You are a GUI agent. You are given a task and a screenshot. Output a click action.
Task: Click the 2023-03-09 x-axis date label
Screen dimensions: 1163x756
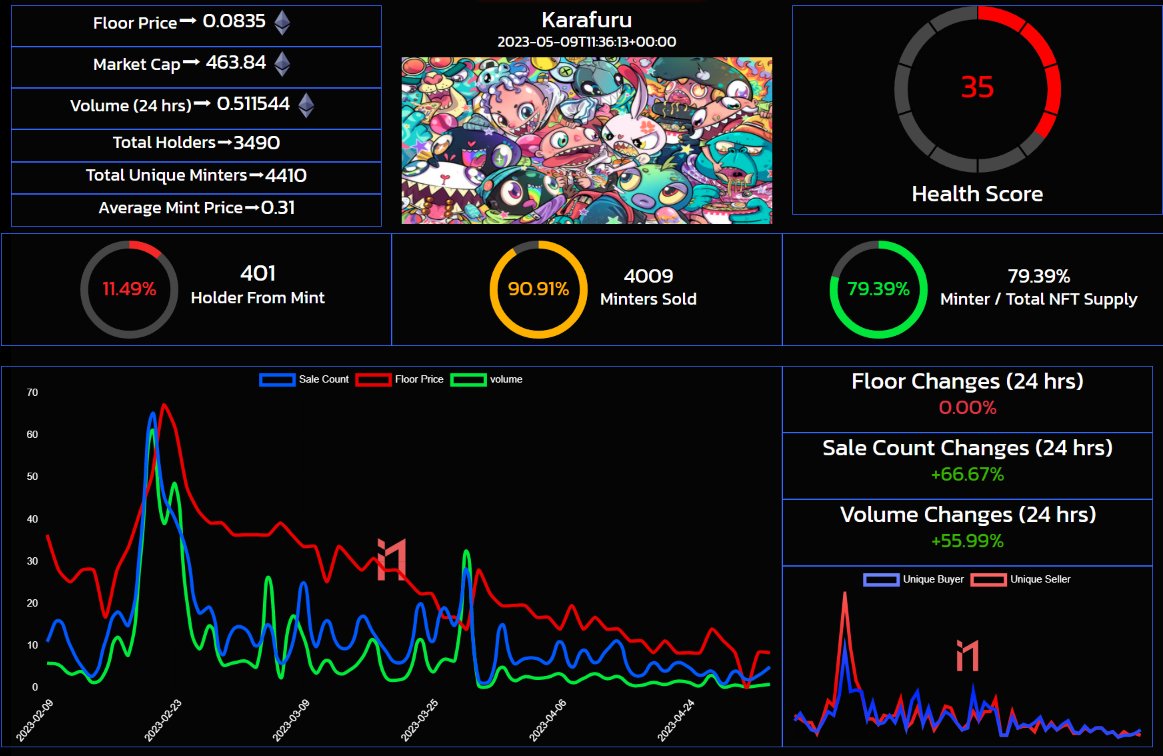click(x=291, y=720)
